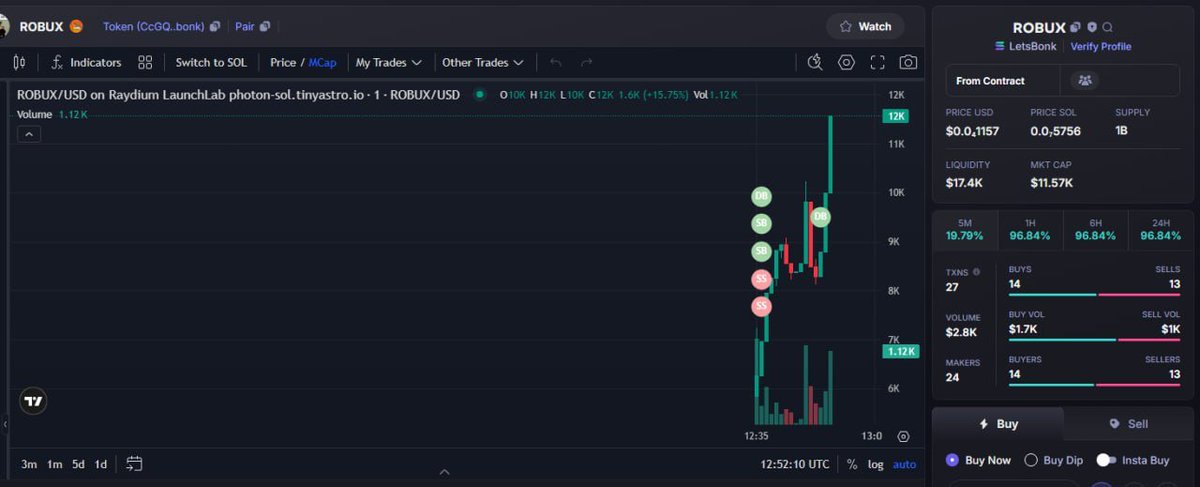Add ROBUX to watchlist with Watch
This screenshot has height=487, width=1200.
(x=865, y=26)
